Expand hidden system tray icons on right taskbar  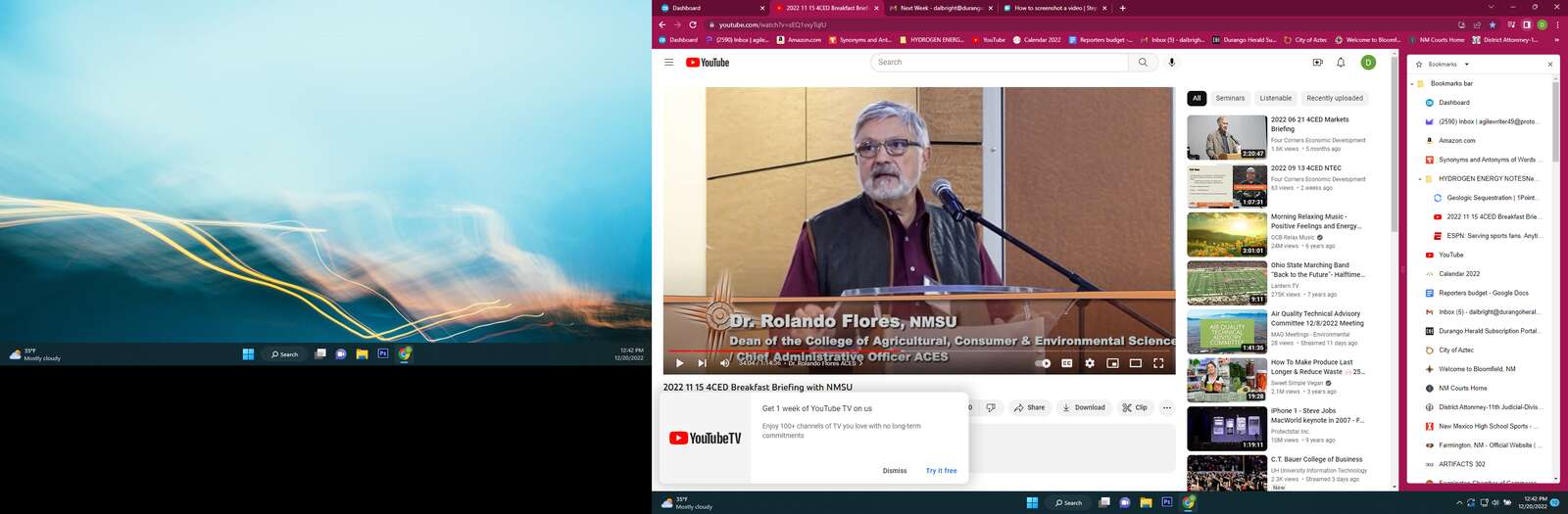click(1459, 502)
